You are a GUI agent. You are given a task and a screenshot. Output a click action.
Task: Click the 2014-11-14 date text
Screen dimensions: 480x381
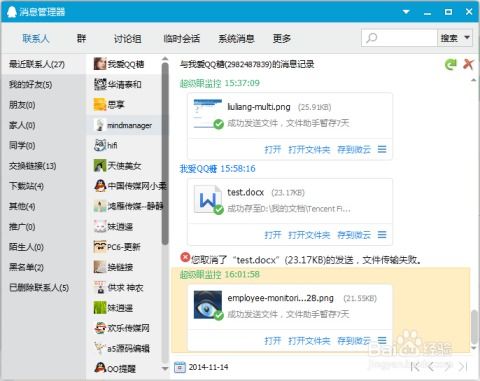click(x=208, y=367)
